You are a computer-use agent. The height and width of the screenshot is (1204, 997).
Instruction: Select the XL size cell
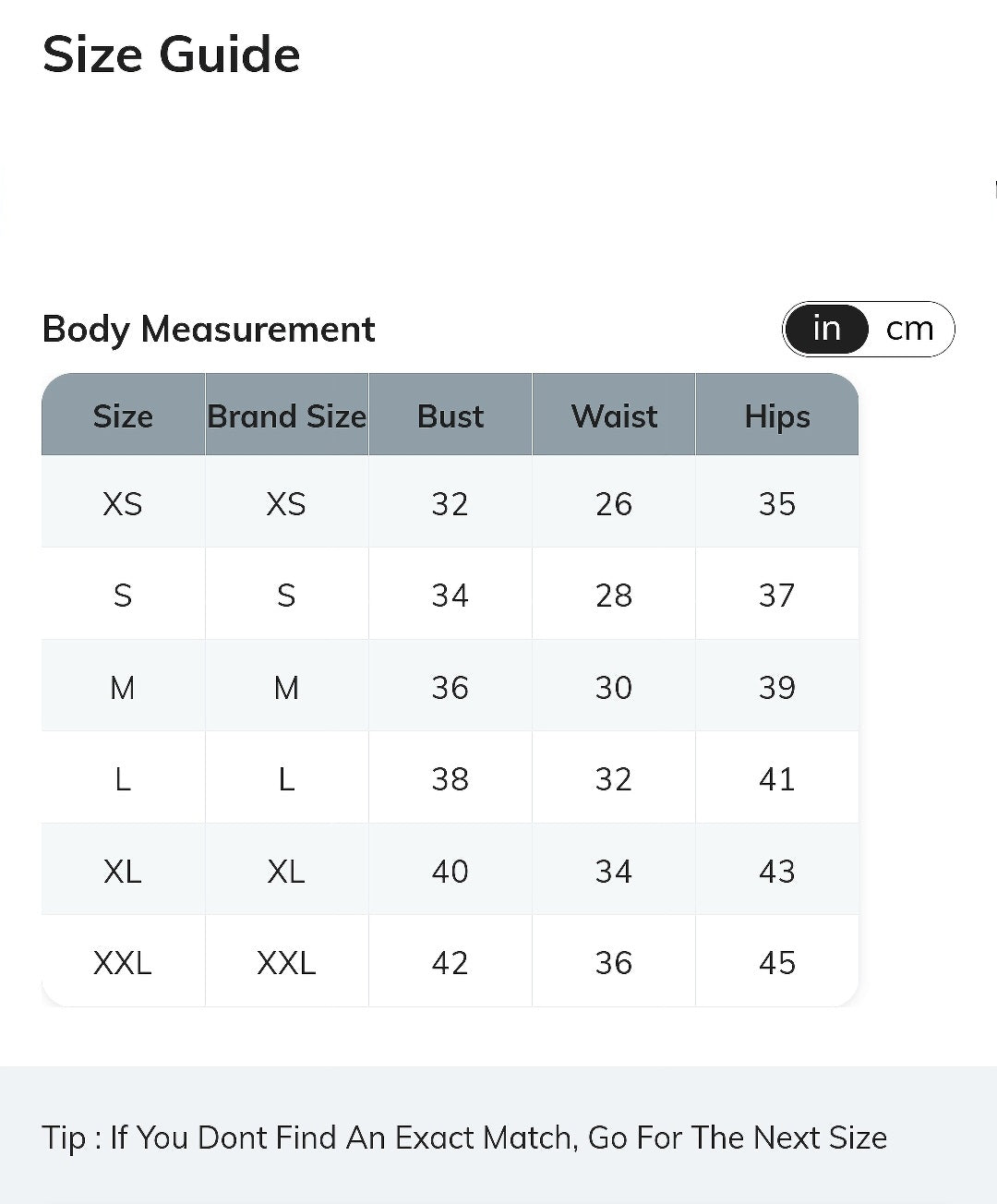[x=123, y=871]
